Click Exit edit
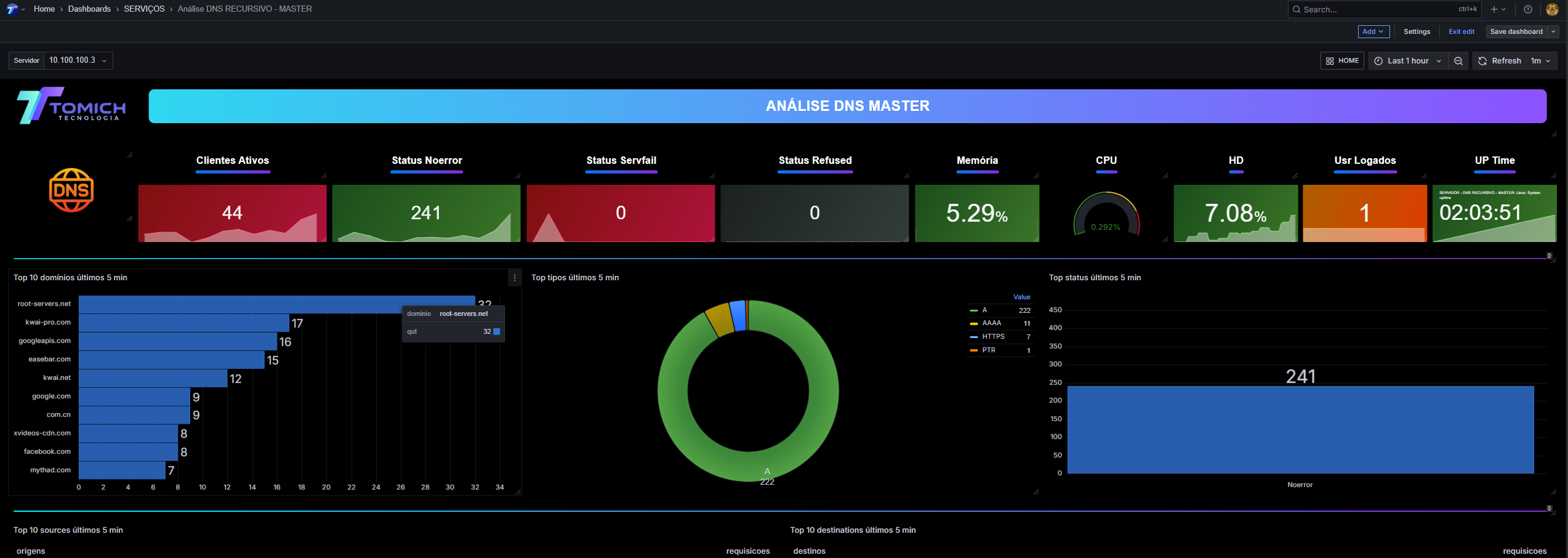Viewport: 1568px width, 558px height. click(1461, 31)
